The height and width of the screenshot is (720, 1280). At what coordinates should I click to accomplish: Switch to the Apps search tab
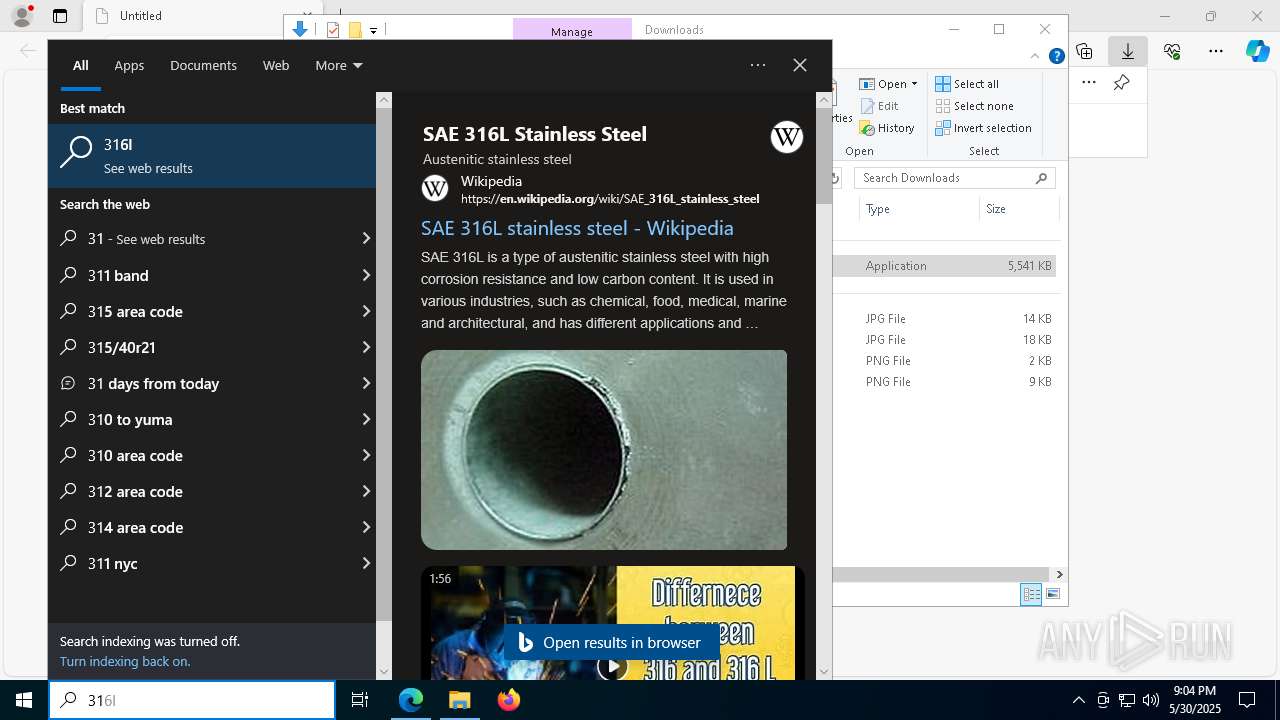(129, 65)
